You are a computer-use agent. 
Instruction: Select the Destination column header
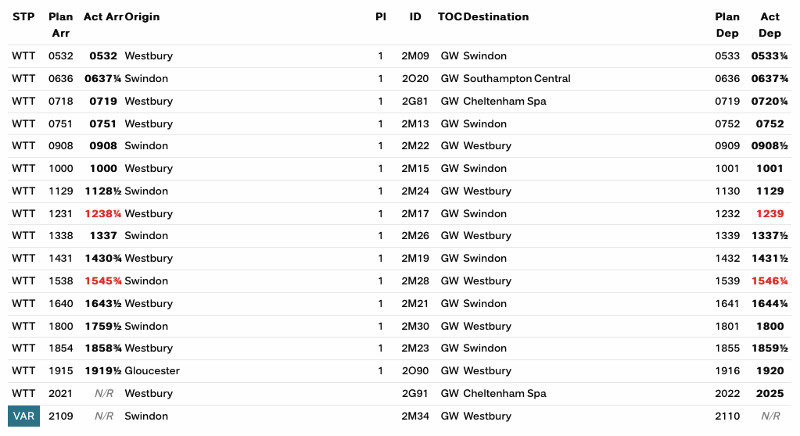click(x=496, y=17)
